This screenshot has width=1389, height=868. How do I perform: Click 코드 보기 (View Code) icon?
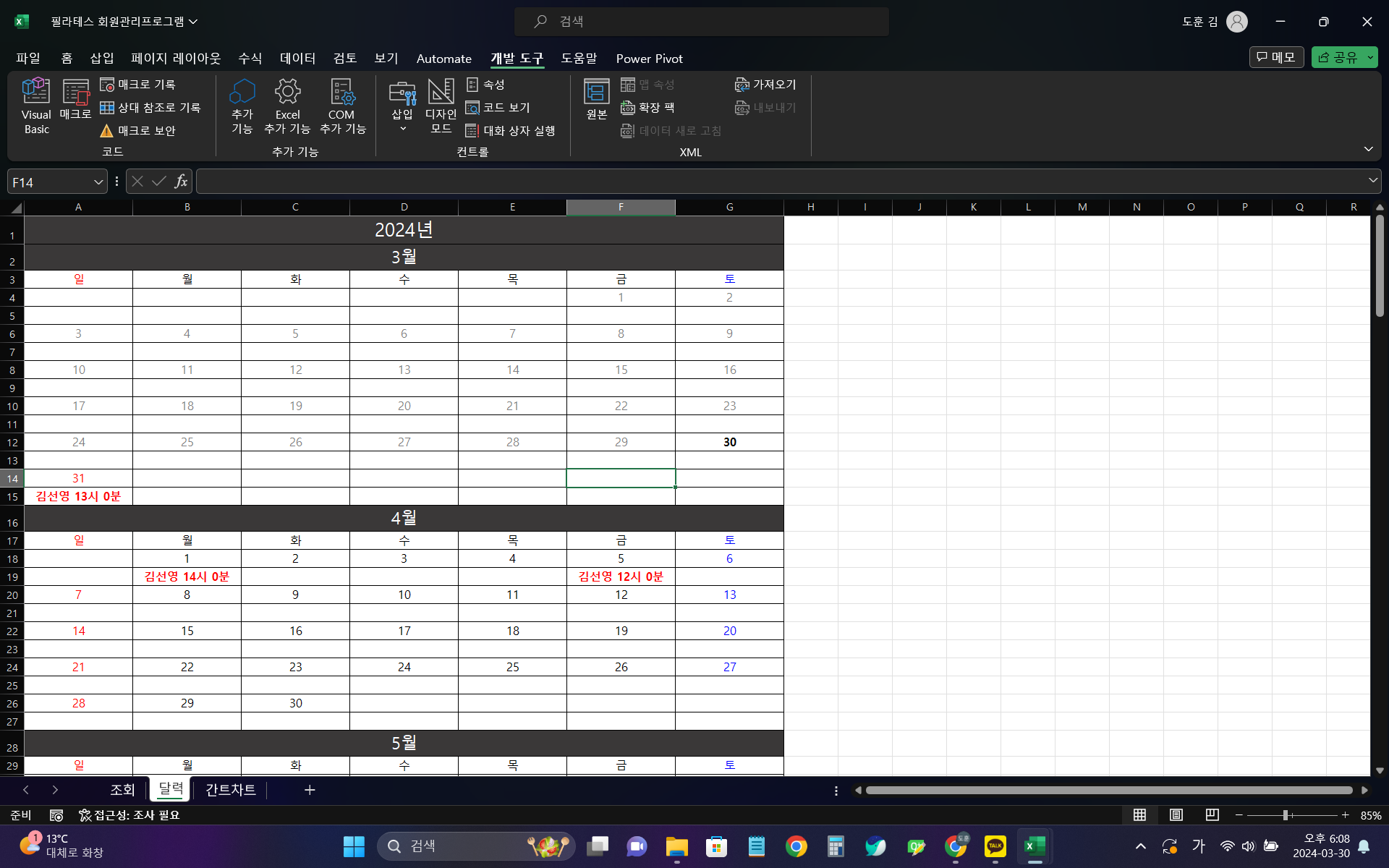tap(498, 108)
